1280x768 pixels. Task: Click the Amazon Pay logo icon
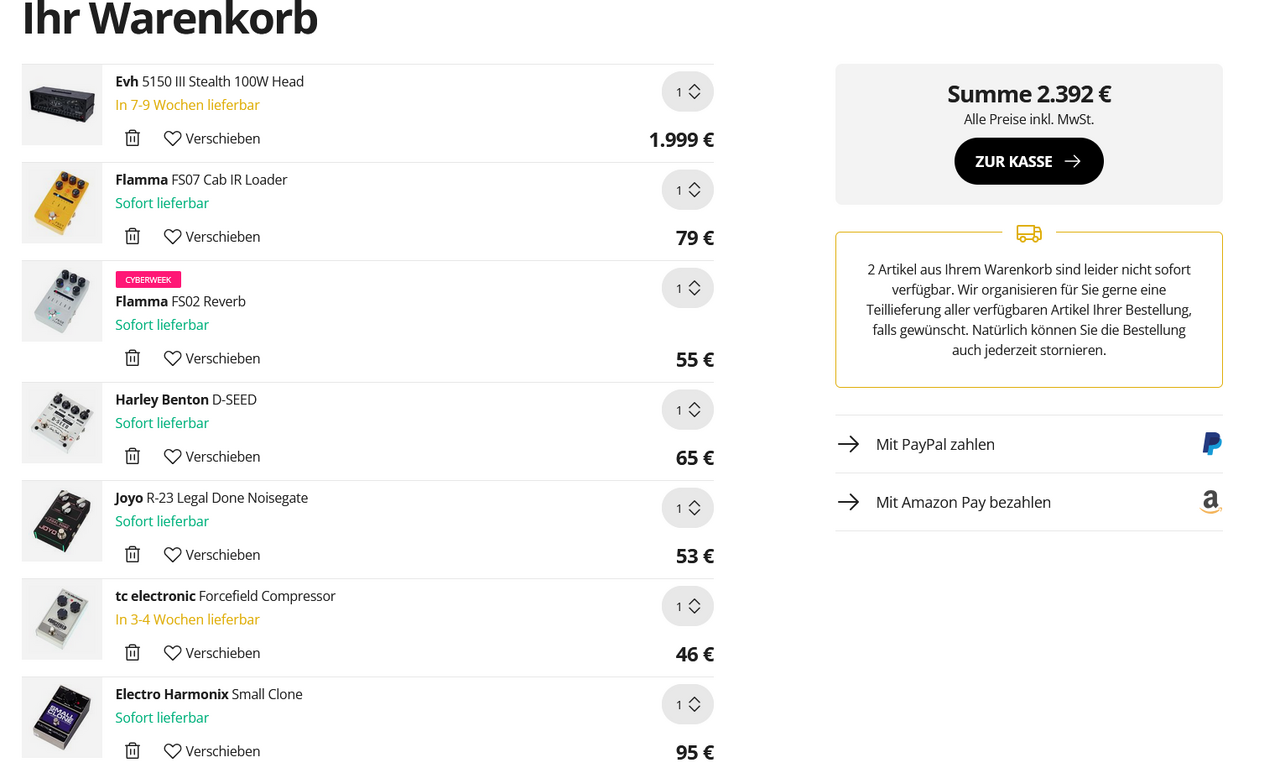(x=1211, y=502)
